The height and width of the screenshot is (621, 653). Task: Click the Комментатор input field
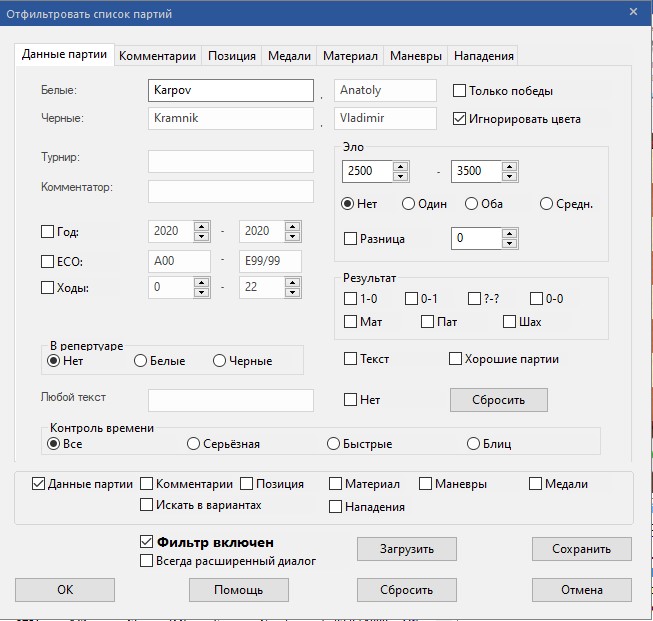(x=231, y=191)
